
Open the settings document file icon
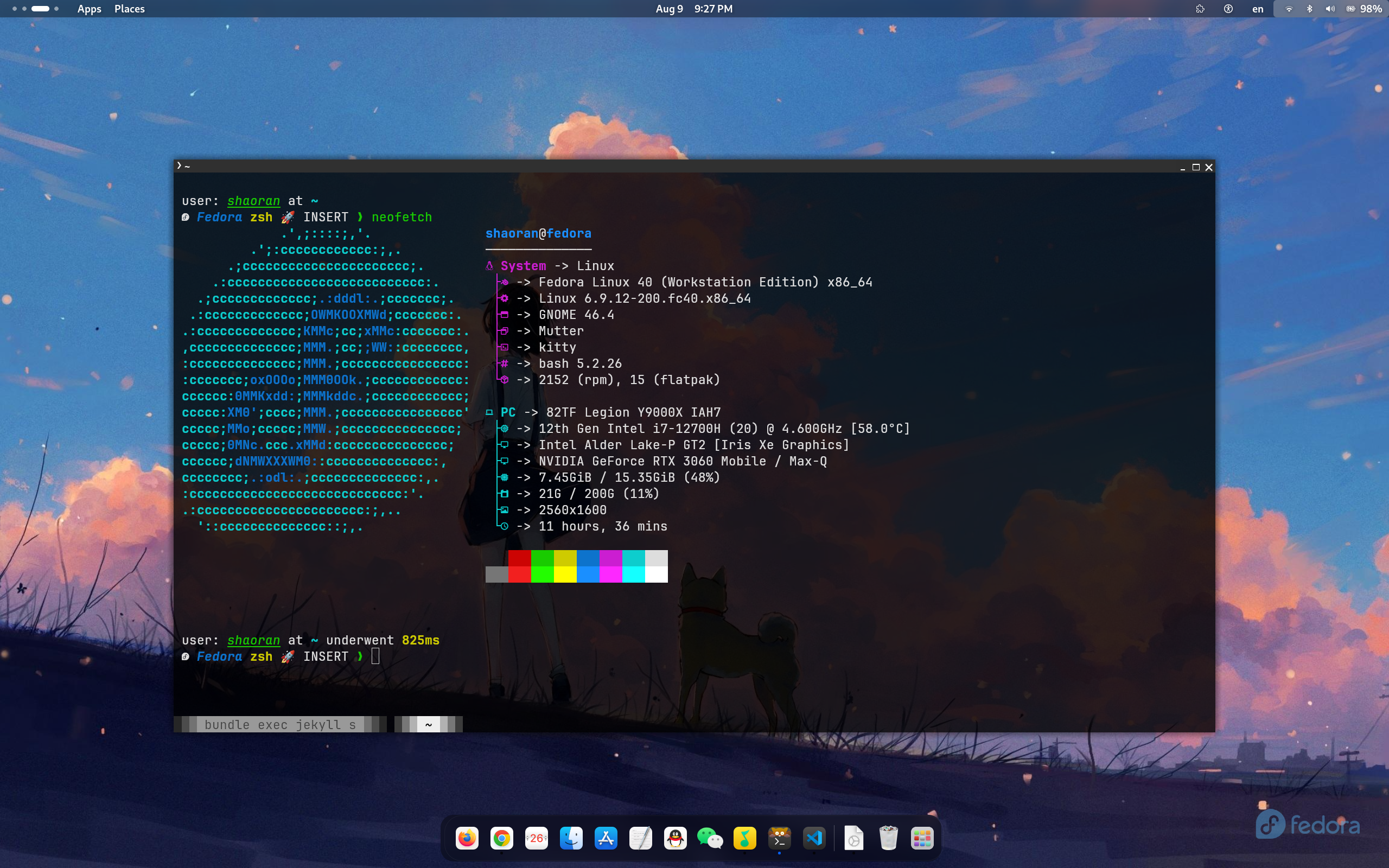coord(853,838)
